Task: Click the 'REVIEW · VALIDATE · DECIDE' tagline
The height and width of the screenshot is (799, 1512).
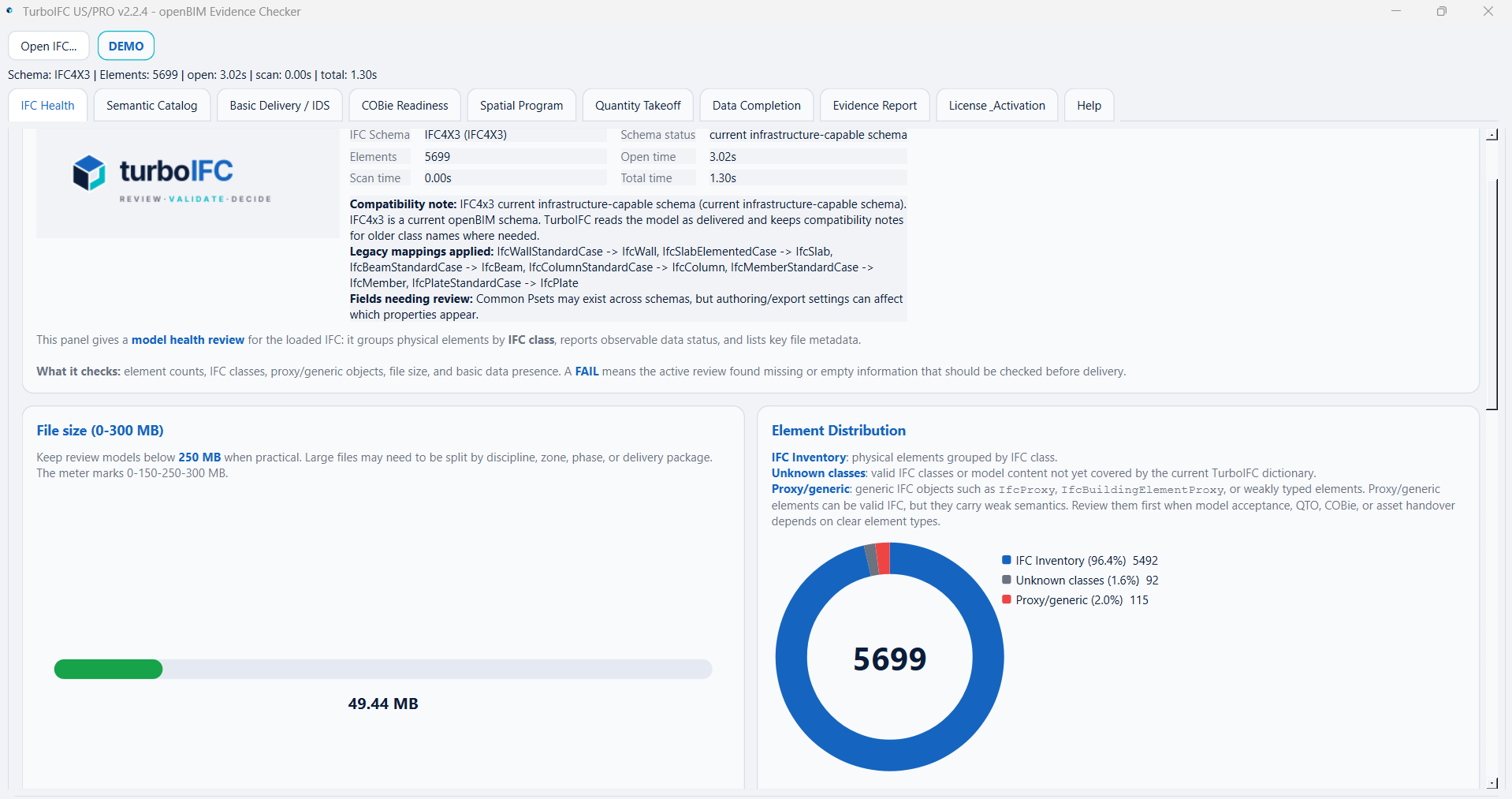Action: 196,199
